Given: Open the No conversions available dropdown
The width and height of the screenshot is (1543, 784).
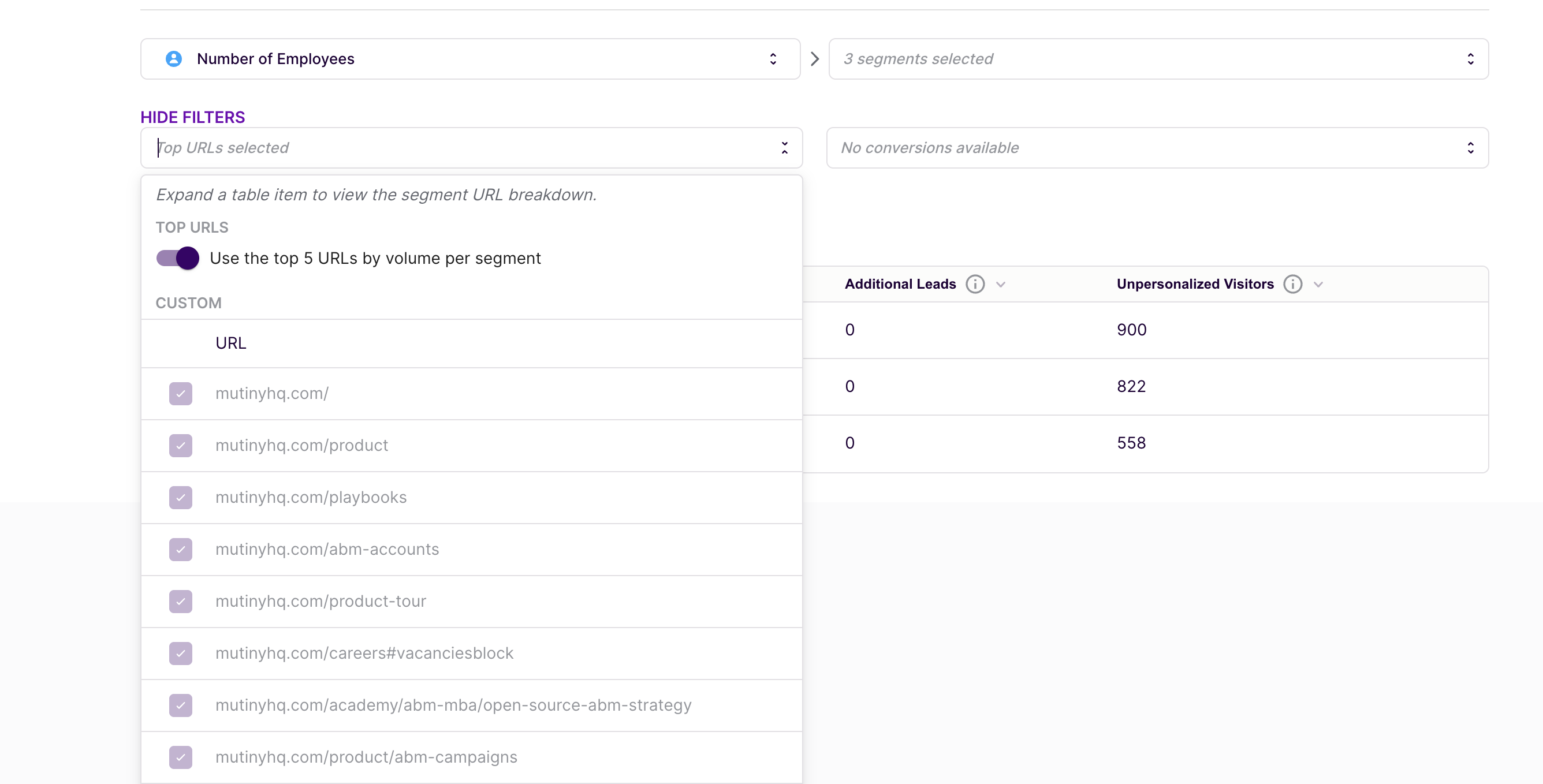Looking at the screenshot, I should pos(1157,147).
